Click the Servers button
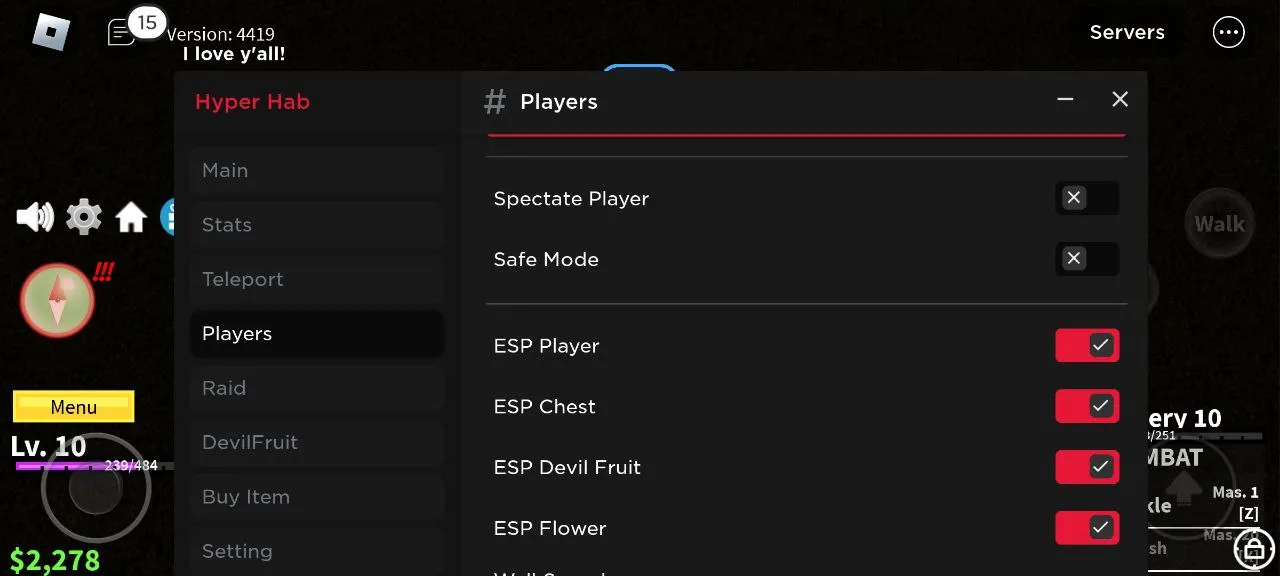This screenshot has width=1280, height=576. 1127,32
